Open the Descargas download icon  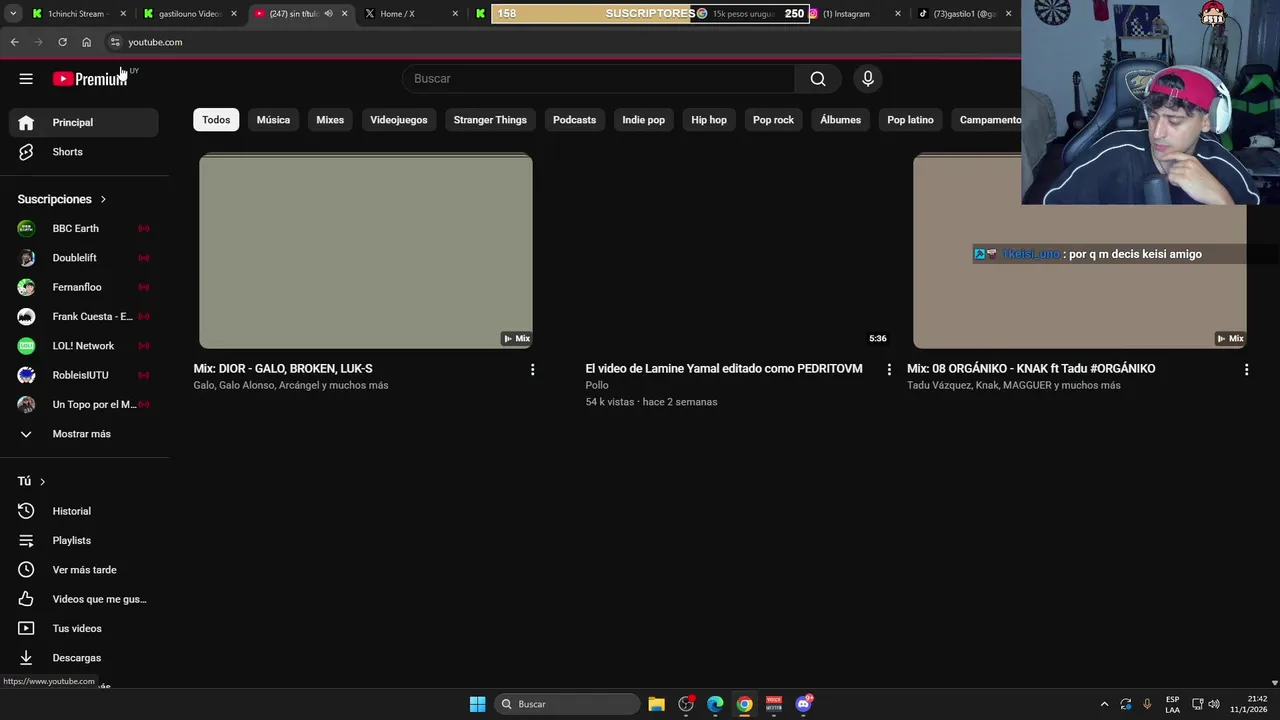click(x=26, y=658)
